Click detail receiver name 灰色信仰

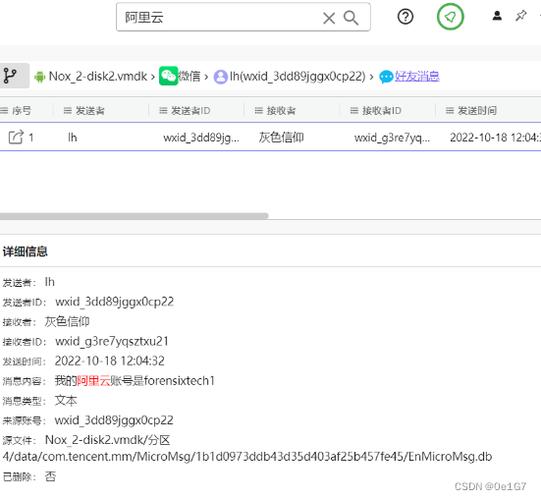[x=67, y=322]
